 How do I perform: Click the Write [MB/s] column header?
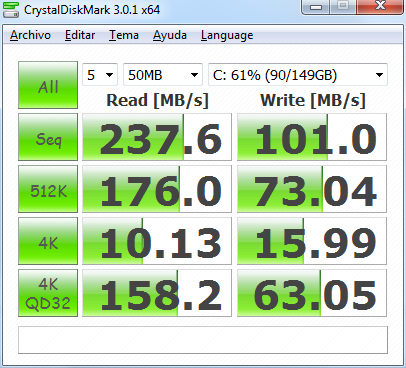pos(313,100)
